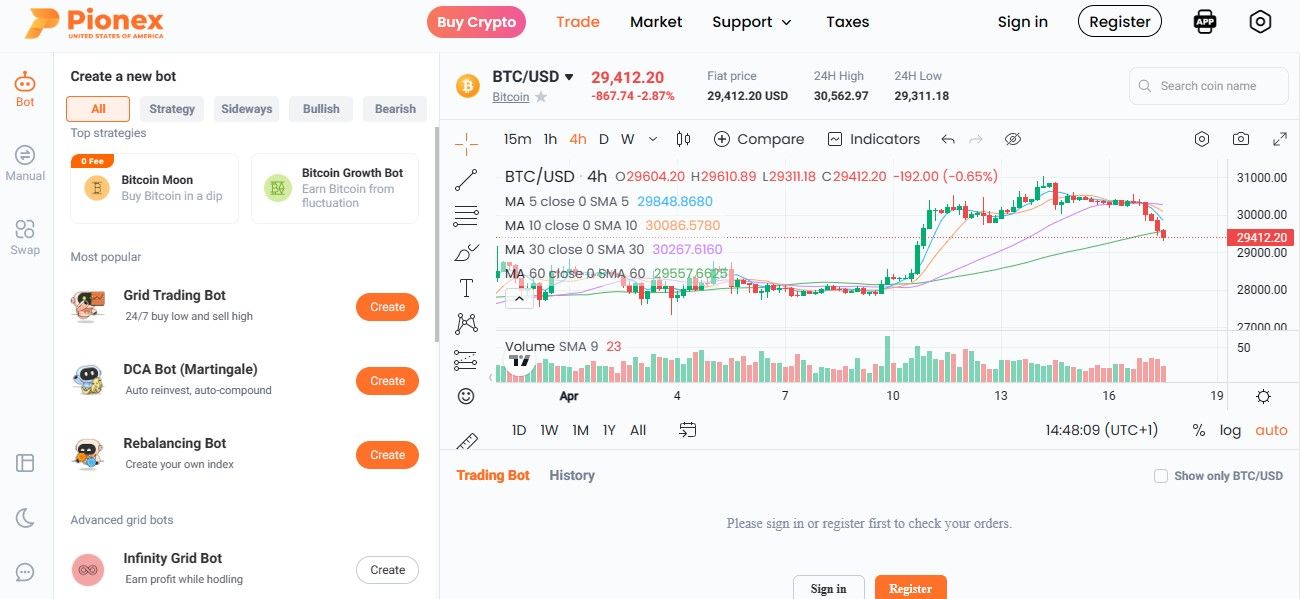Toggle hide all drawings eye icon
Screen dimensions: 1300x599
point(1012,139)
